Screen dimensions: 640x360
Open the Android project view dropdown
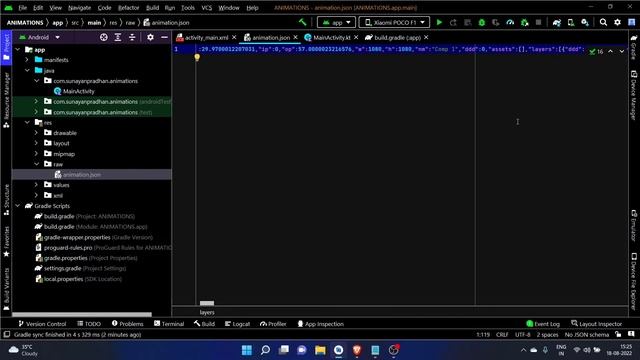[40, 37]
